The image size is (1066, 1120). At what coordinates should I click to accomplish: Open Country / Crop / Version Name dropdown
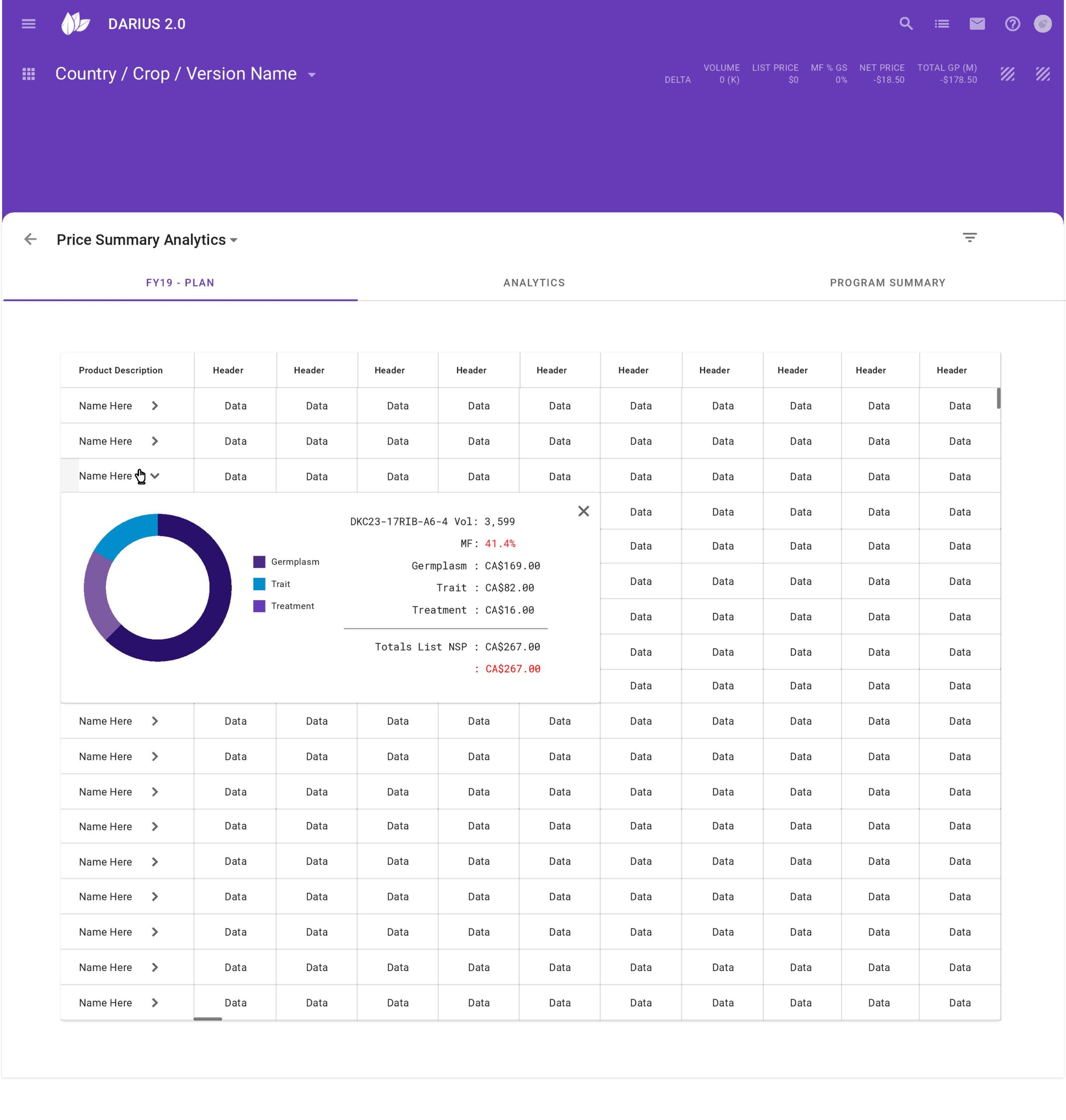coord(311,74)
